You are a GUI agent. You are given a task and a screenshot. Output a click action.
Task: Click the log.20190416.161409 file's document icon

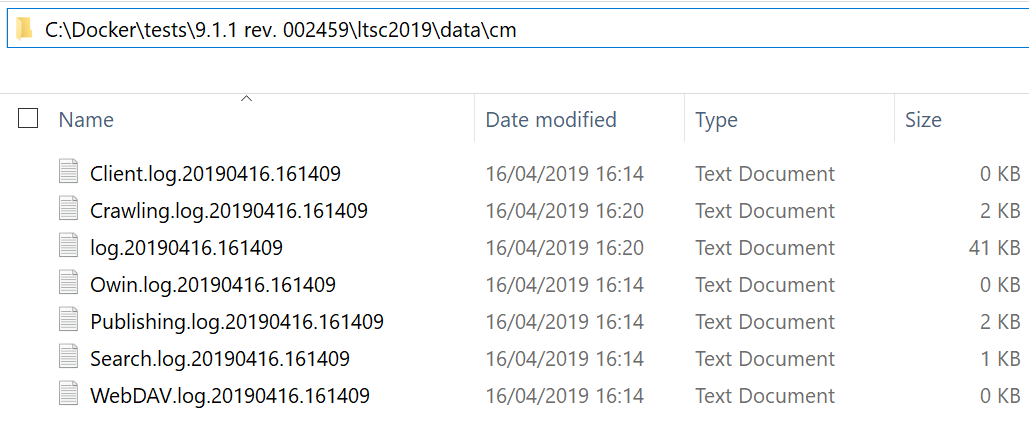(69, 247)
